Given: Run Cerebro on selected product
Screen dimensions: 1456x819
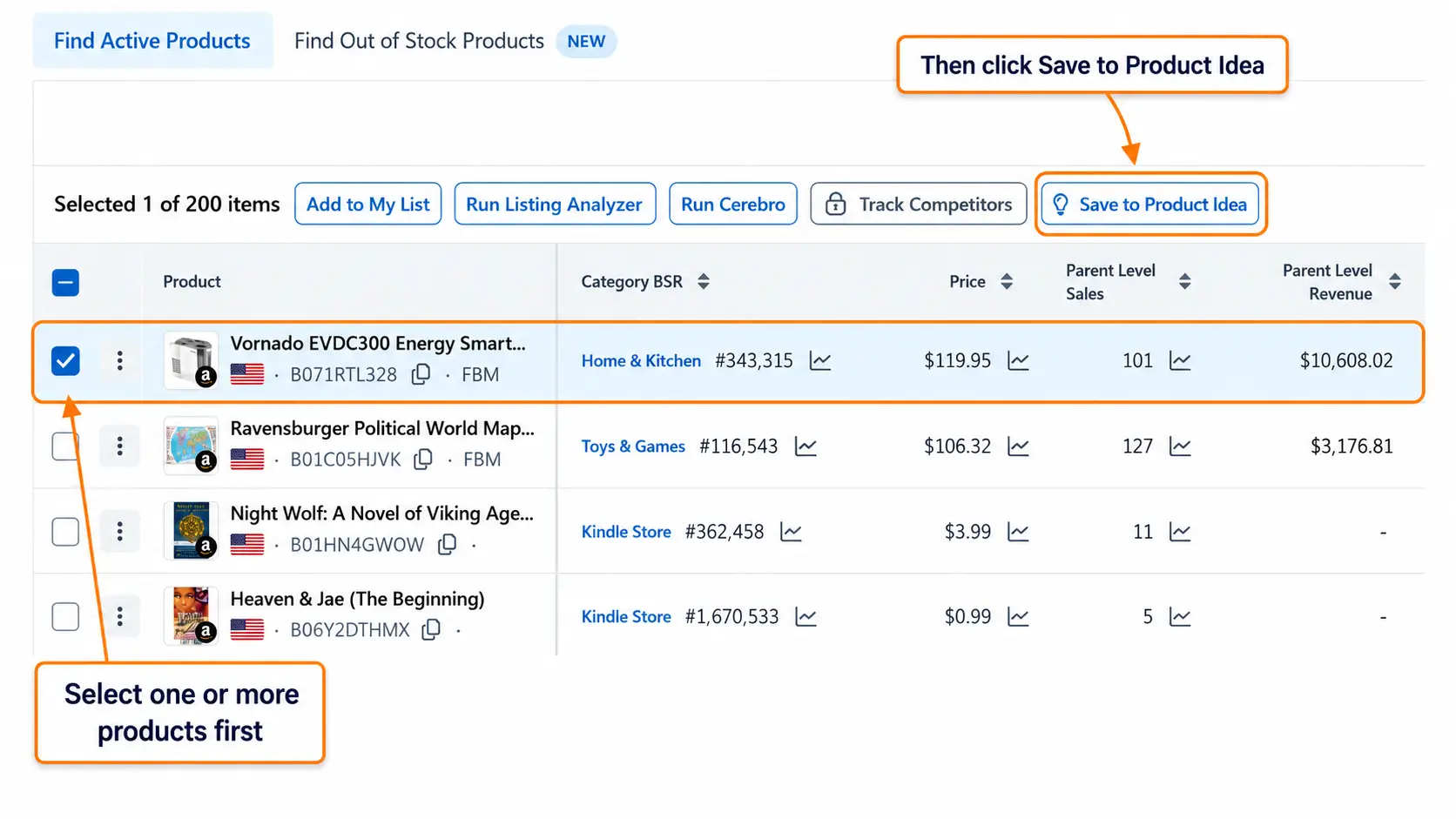Looking at the screenshot, I should click(732, 204).
